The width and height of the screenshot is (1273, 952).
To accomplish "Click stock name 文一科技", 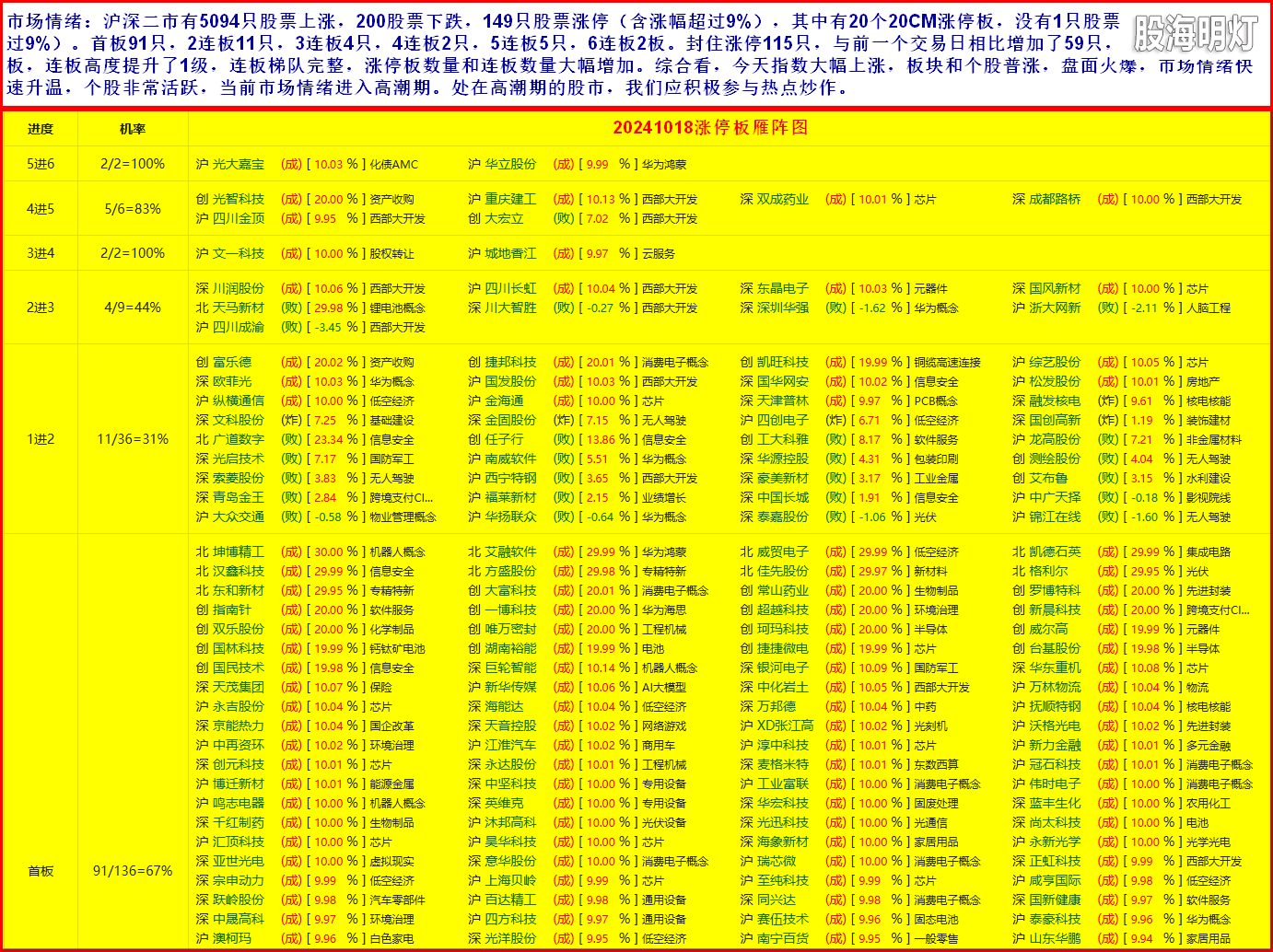I will [x=239, y=253].
